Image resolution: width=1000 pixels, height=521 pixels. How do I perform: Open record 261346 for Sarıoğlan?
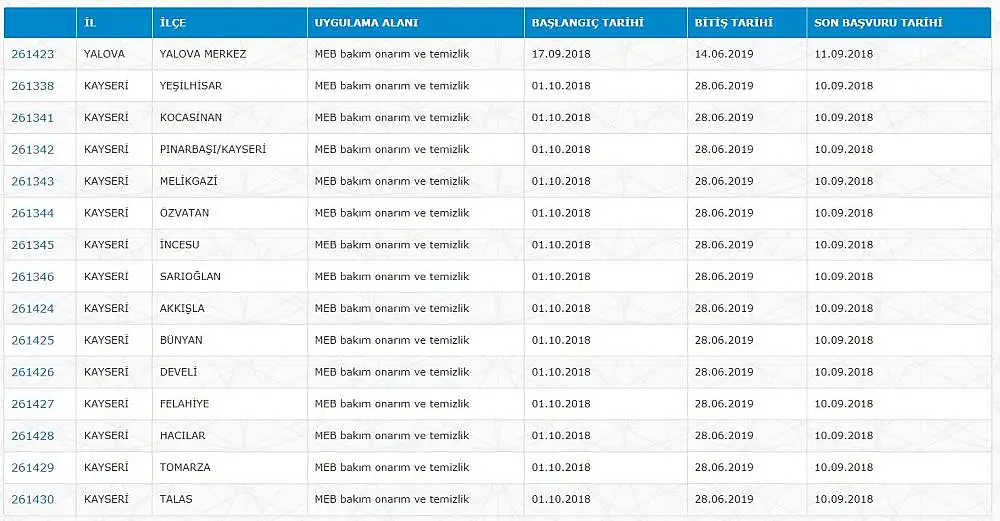(33, 277)
